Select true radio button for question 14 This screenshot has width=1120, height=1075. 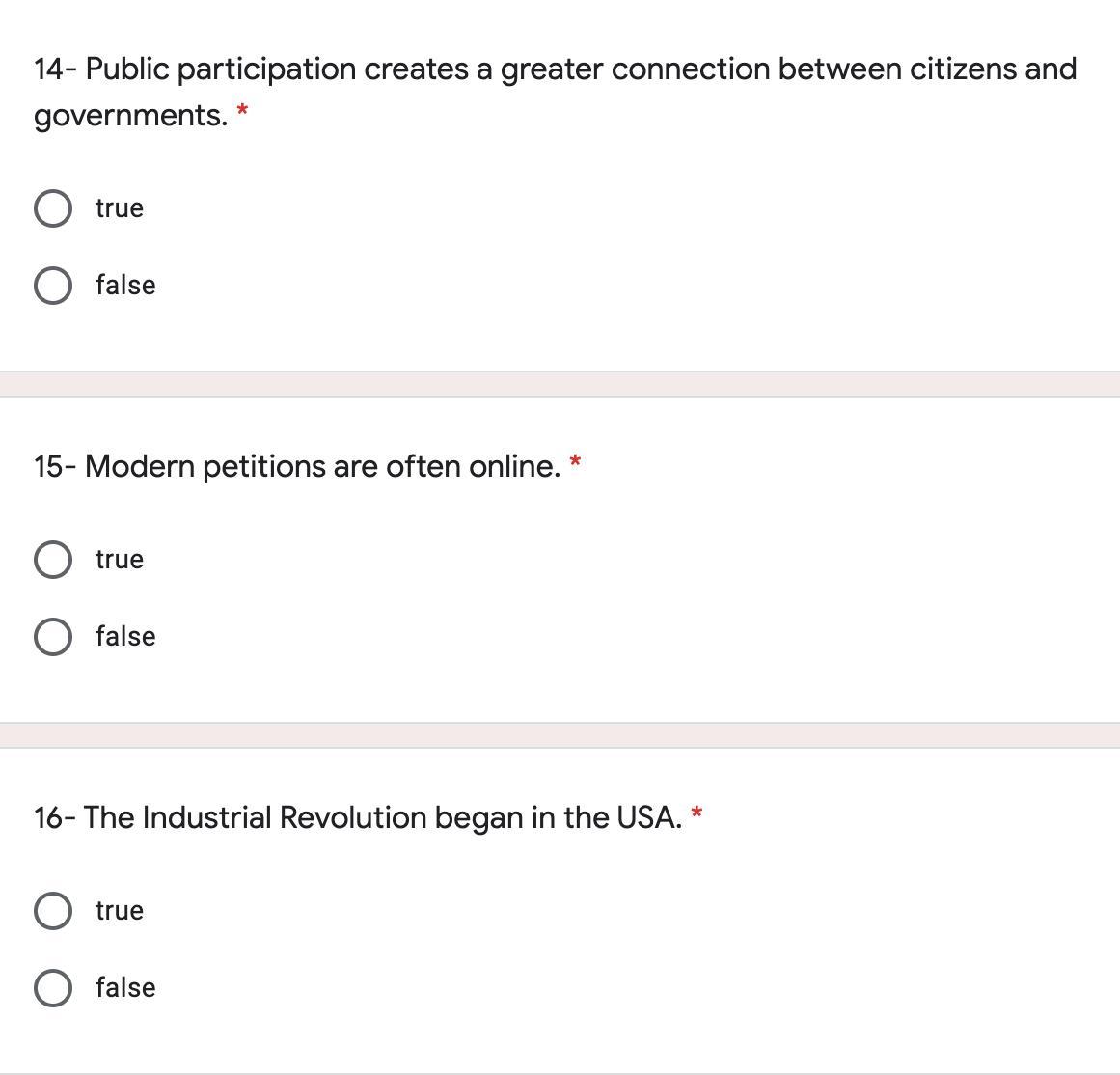coord(52,208)
